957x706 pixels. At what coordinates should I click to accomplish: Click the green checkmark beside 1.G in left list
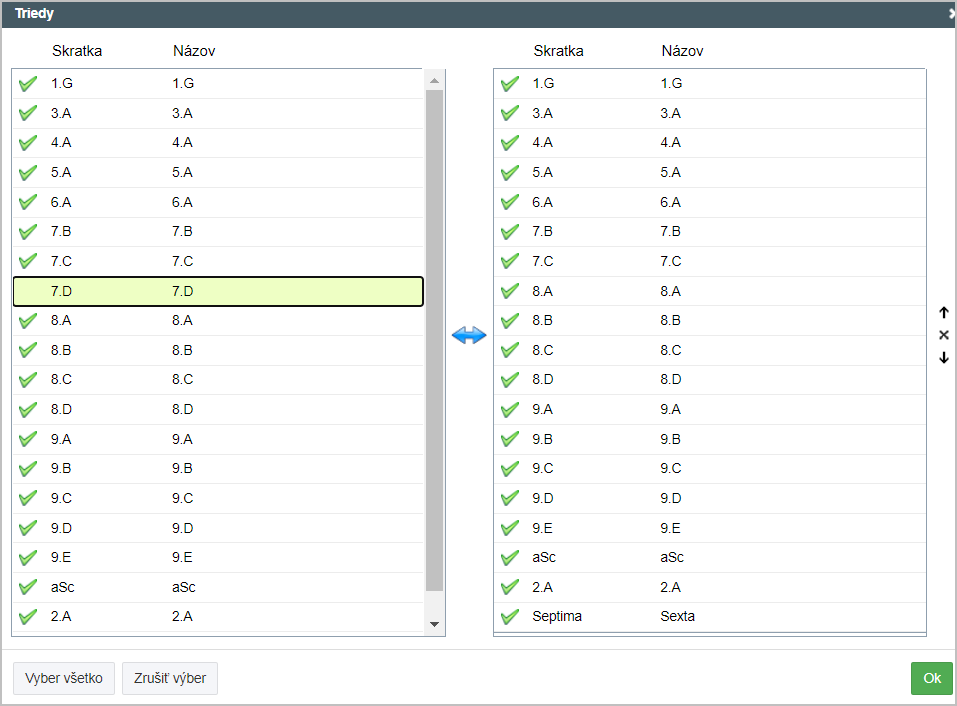click(28, 84)
